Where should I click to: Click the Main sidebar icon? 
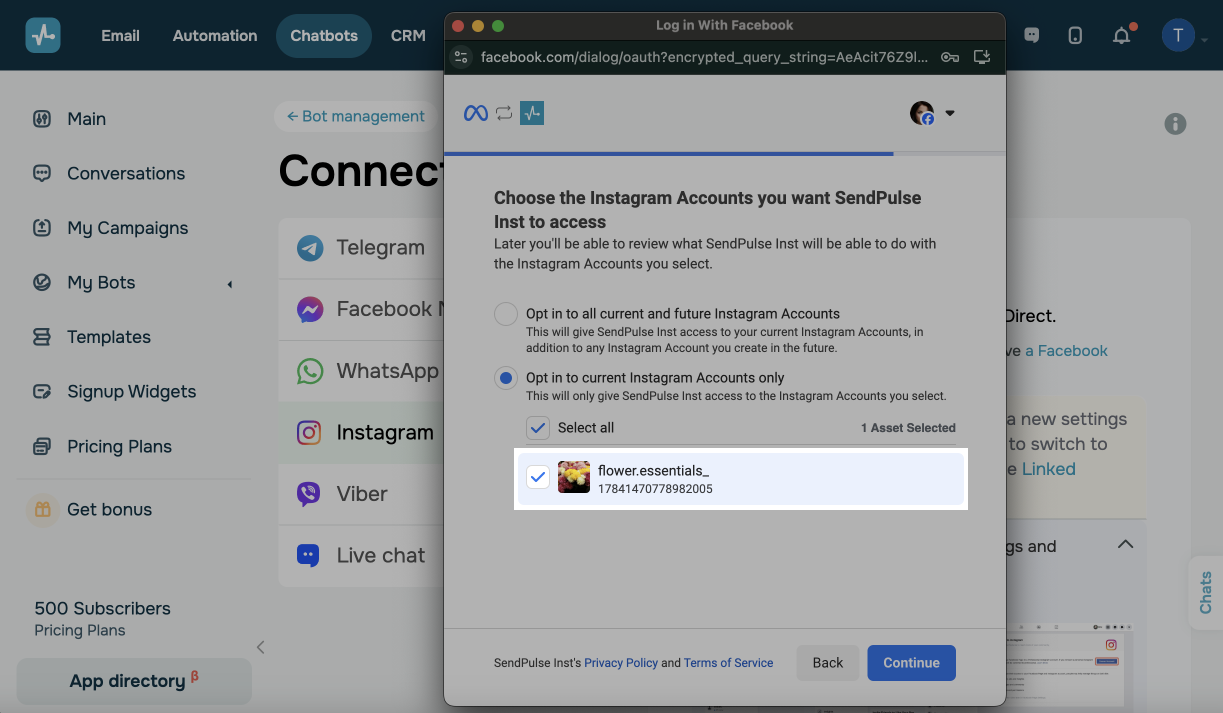42,118
